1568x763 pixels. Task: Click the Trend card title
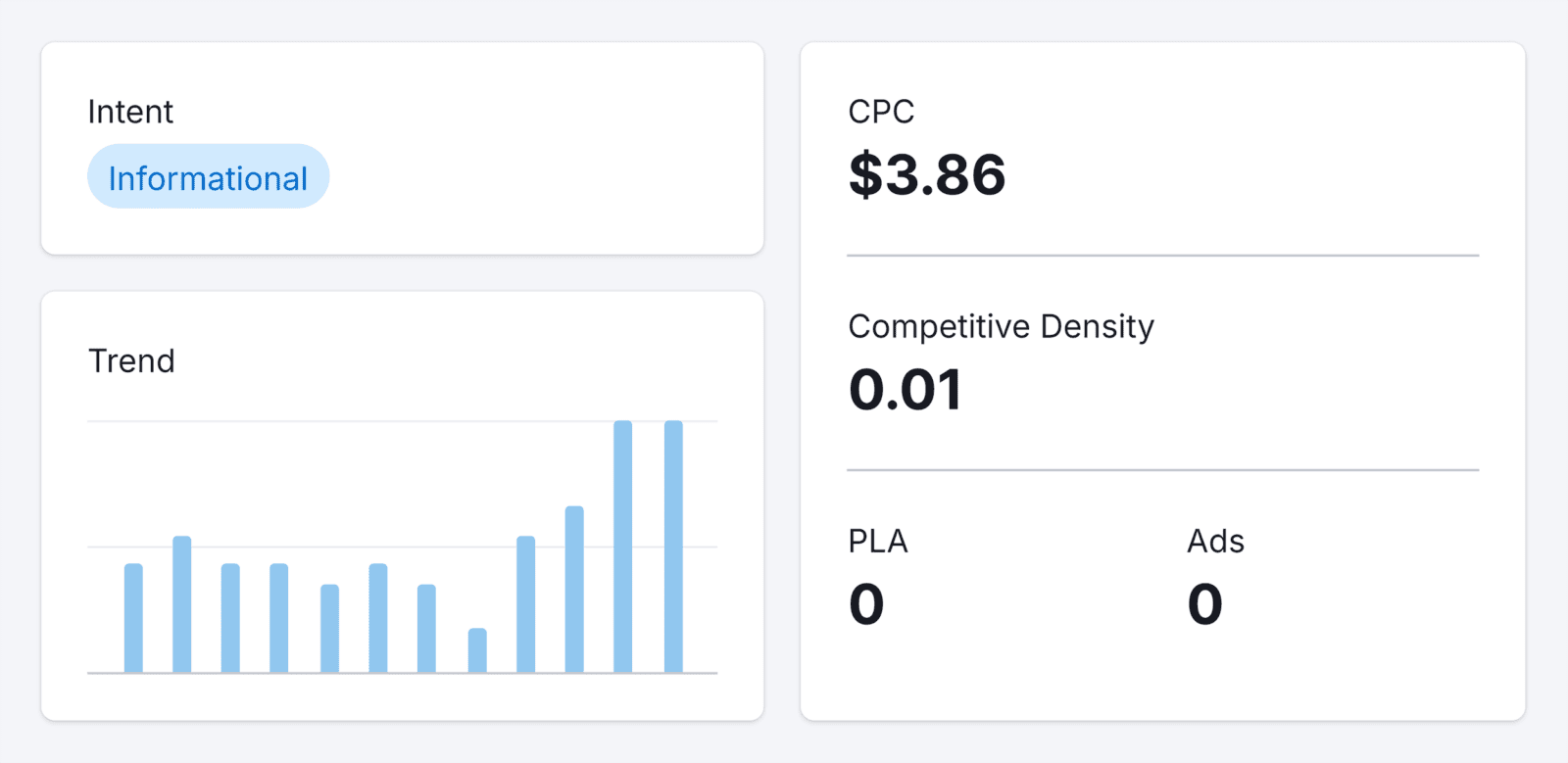[x=131, y=360]
